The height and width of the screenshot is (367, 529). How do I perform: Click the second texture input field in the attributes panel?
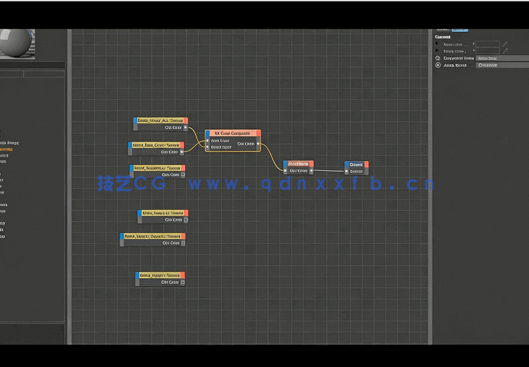[488, 51]
